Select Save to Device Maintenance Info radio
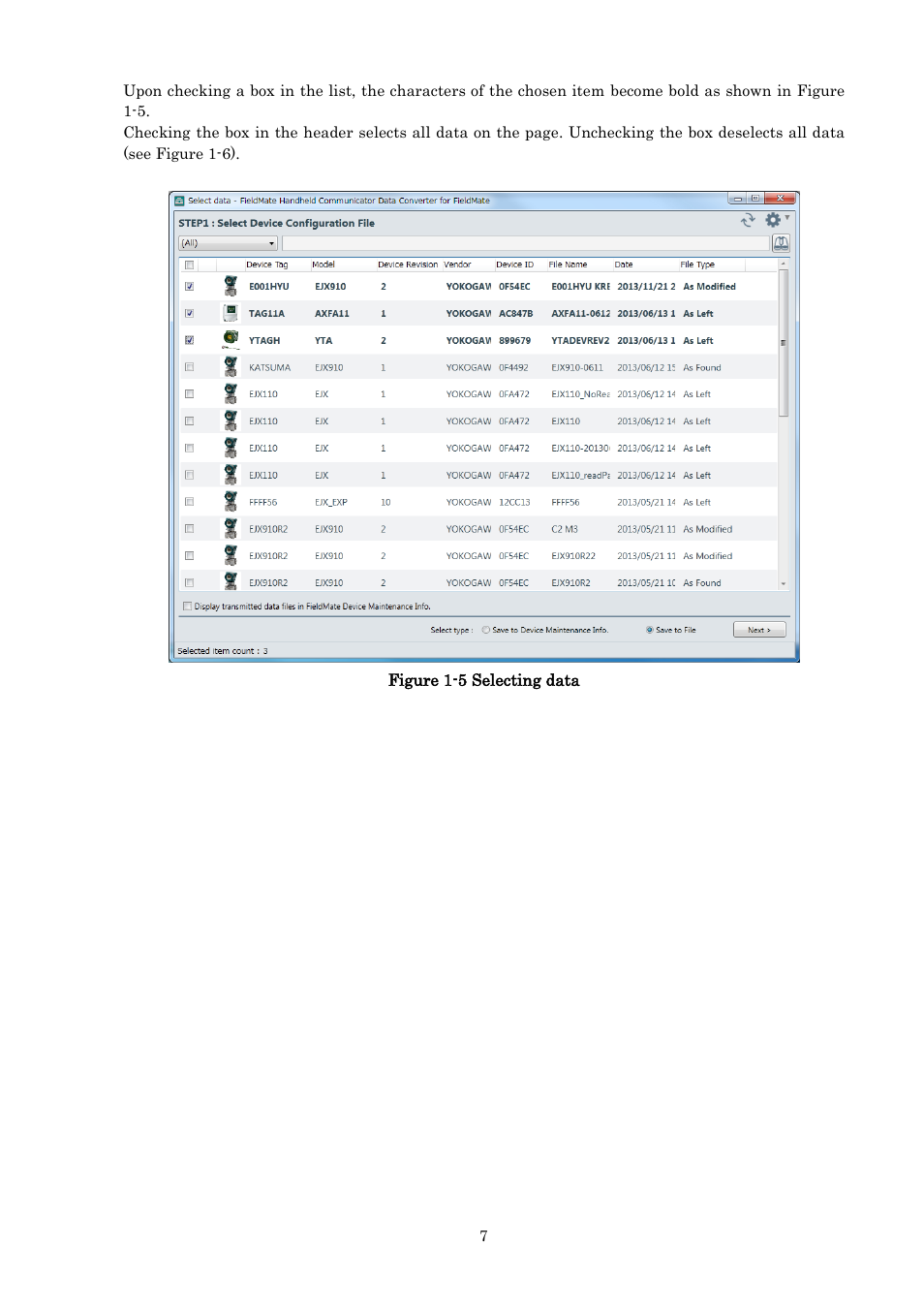The height and width of the screenshot is (1308, 924). click(x=486, y=630)
